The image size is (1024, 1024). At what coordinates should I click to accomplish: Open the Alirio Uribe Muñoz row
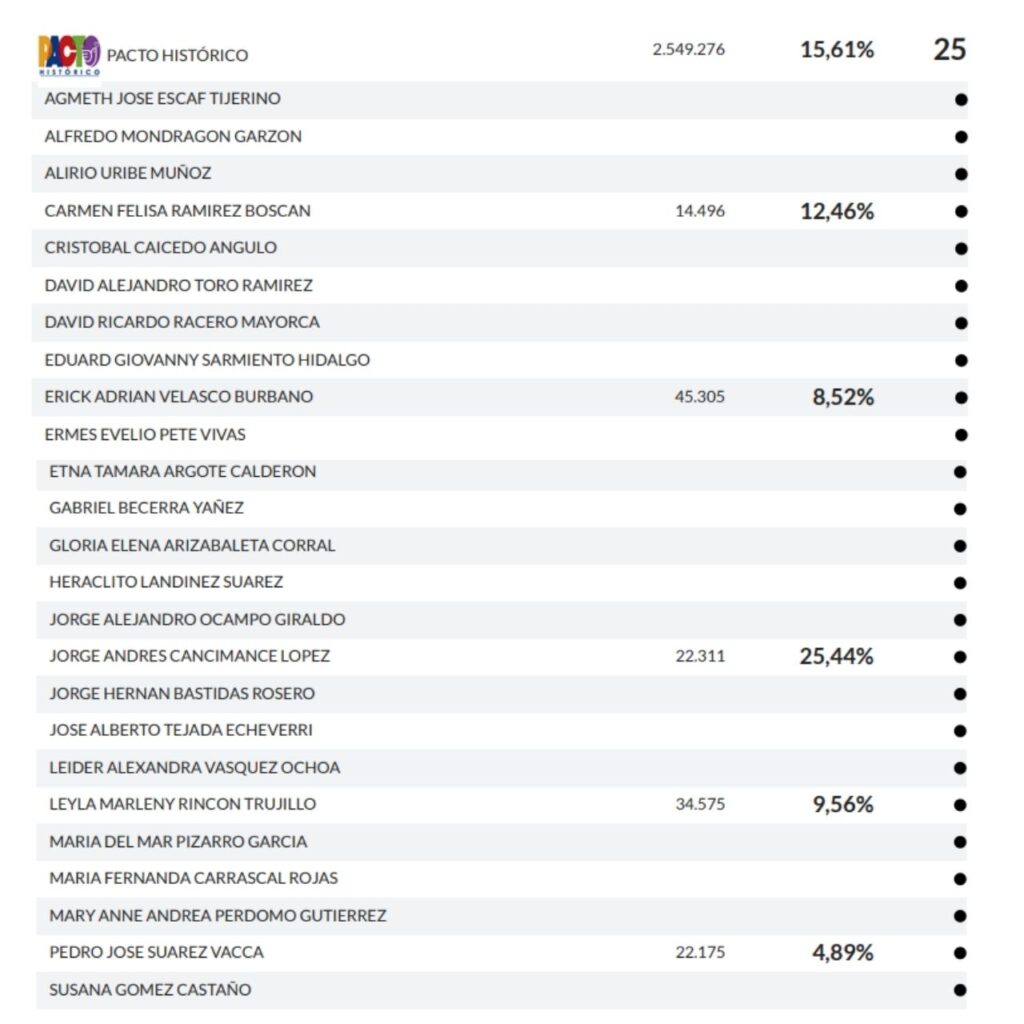click(x=128, y=173)
